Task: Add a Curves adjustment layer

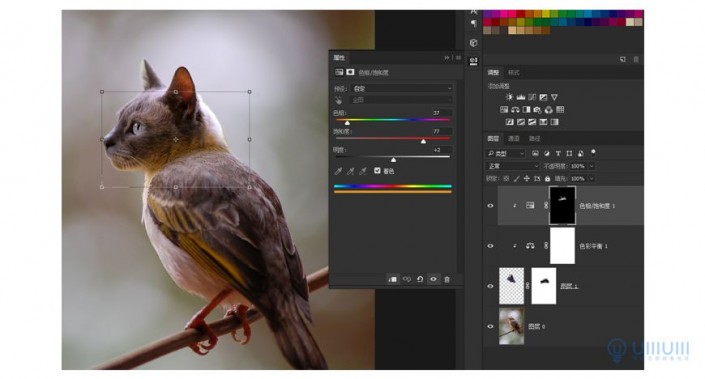Action: point(532,97)
